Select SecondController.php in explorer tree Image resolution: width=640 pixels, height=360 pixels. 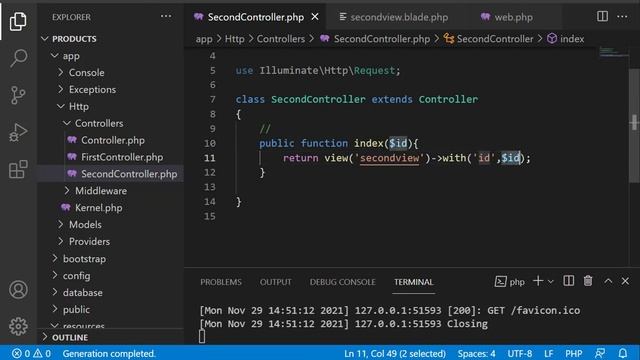click(110, 174)
